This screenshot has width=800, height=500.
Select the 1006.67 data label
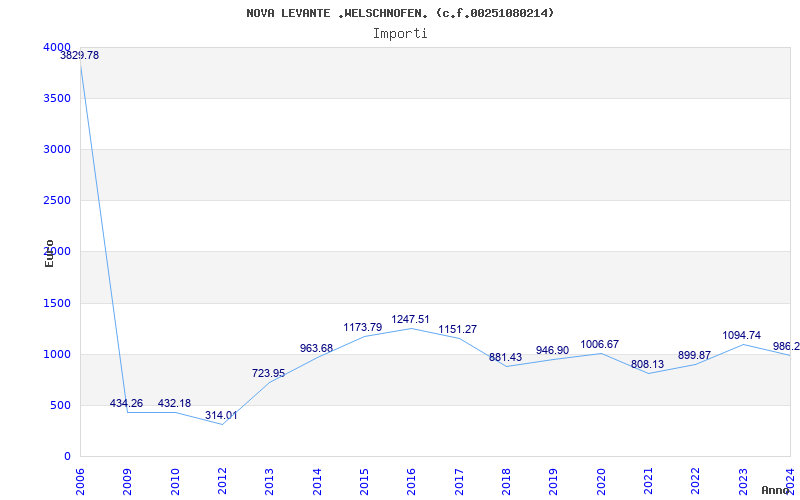click(x=599, y=344)
